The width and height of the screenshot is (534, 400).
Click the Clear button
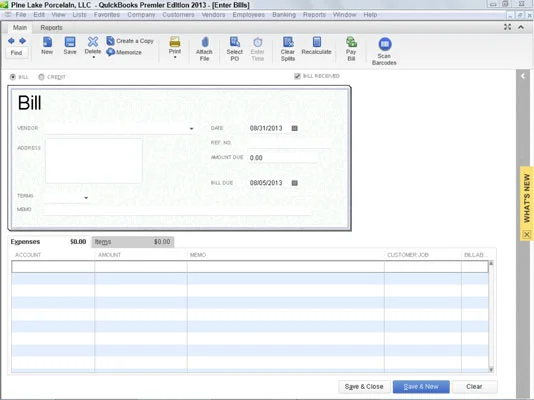(474, 387)
